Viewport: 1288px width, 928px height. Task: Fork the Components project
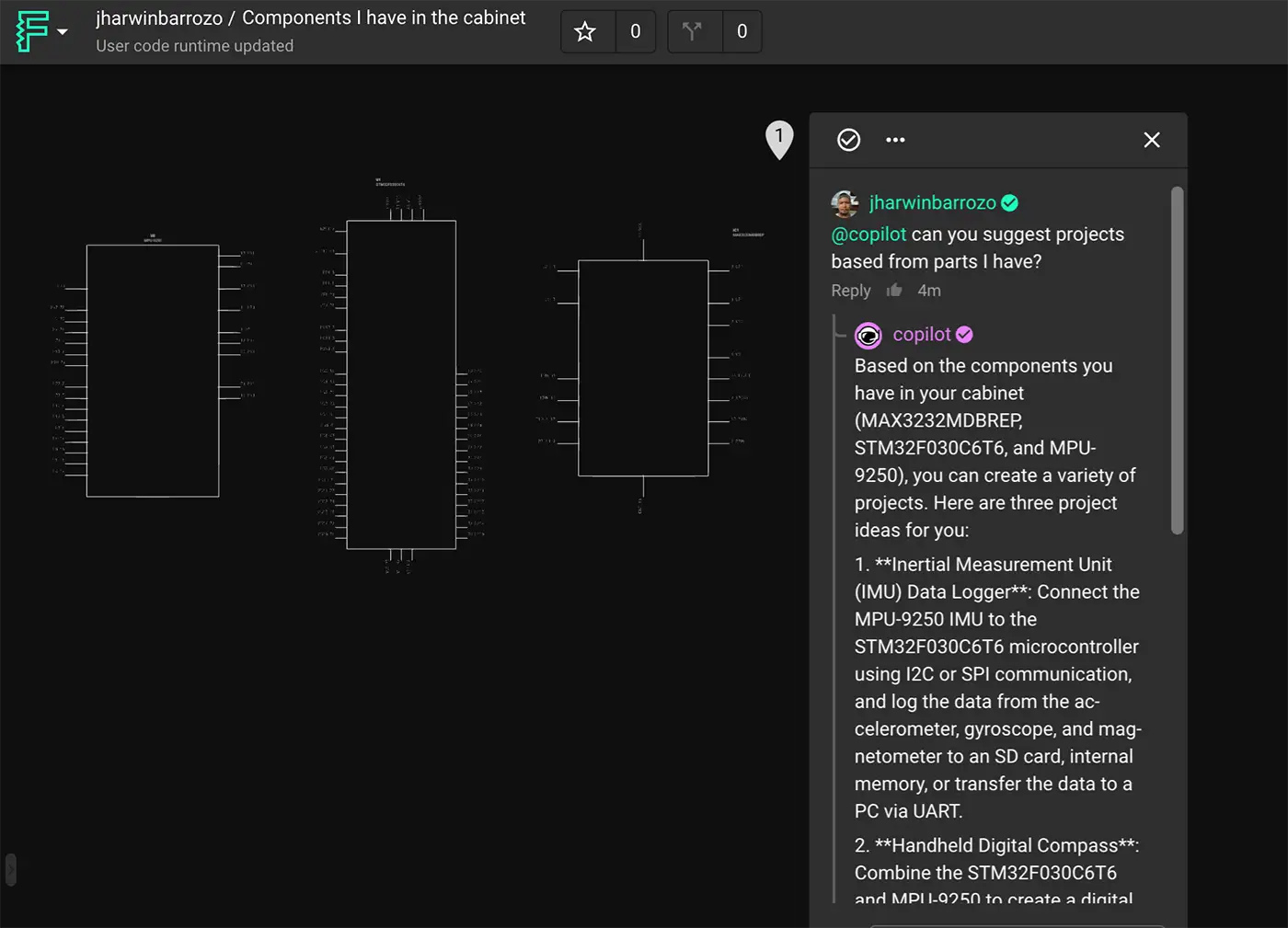click(x=695, y=30)
